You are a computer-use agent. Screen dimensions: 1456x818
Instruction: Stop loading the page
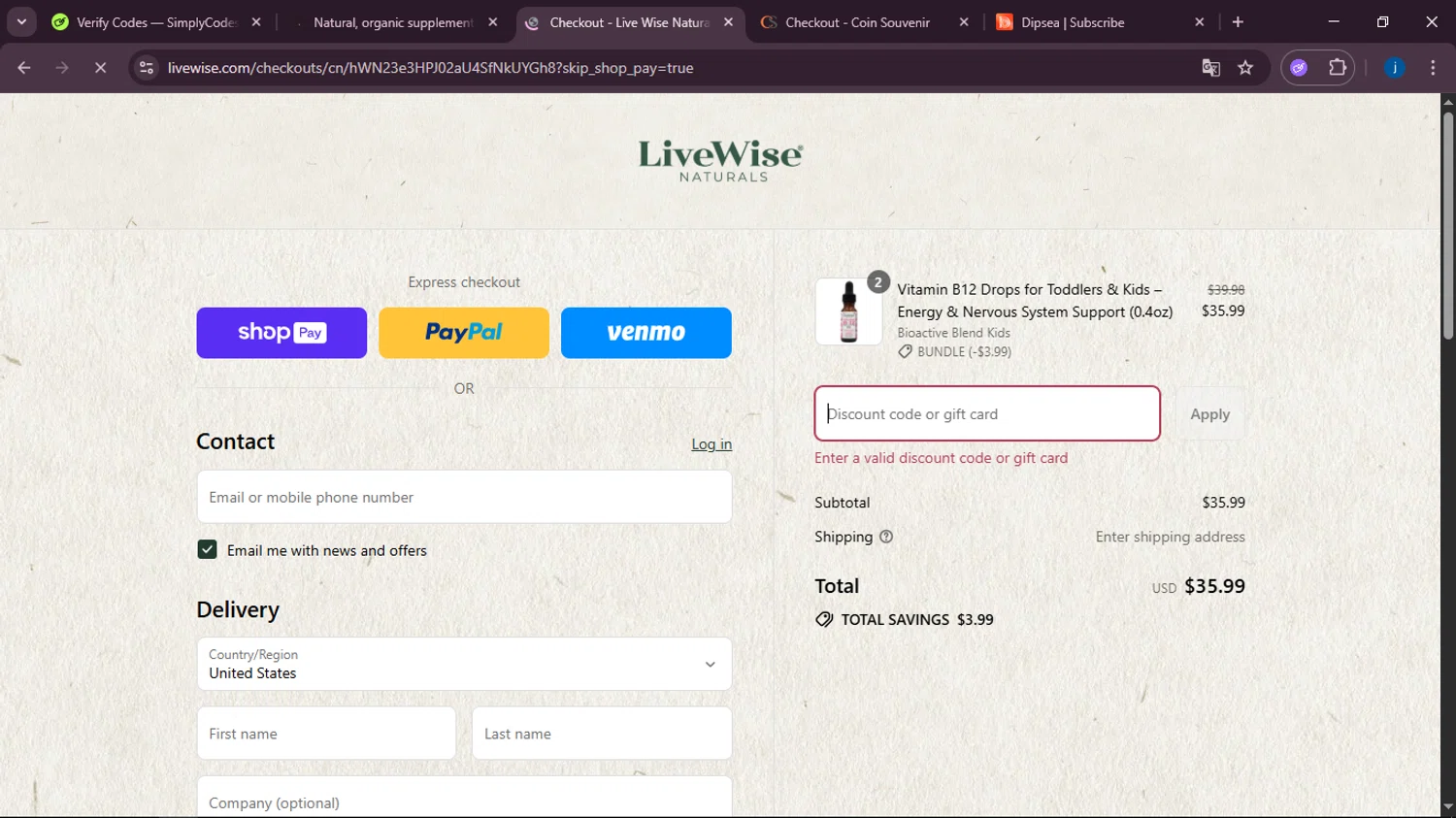pyautogui.click(x=100, y=68)
